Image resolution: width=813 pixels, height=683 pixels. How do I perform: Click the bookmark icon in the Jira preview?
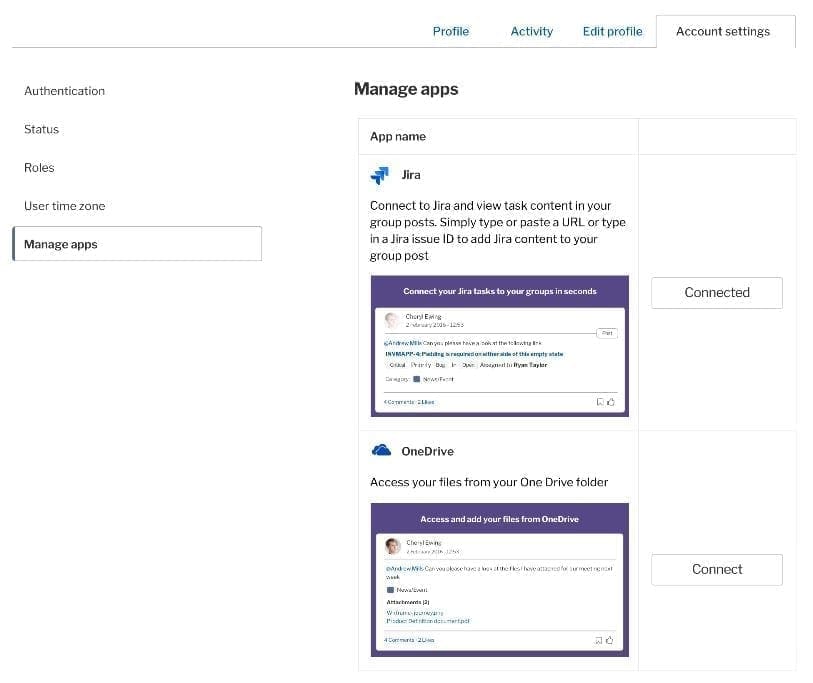[600, 402]
